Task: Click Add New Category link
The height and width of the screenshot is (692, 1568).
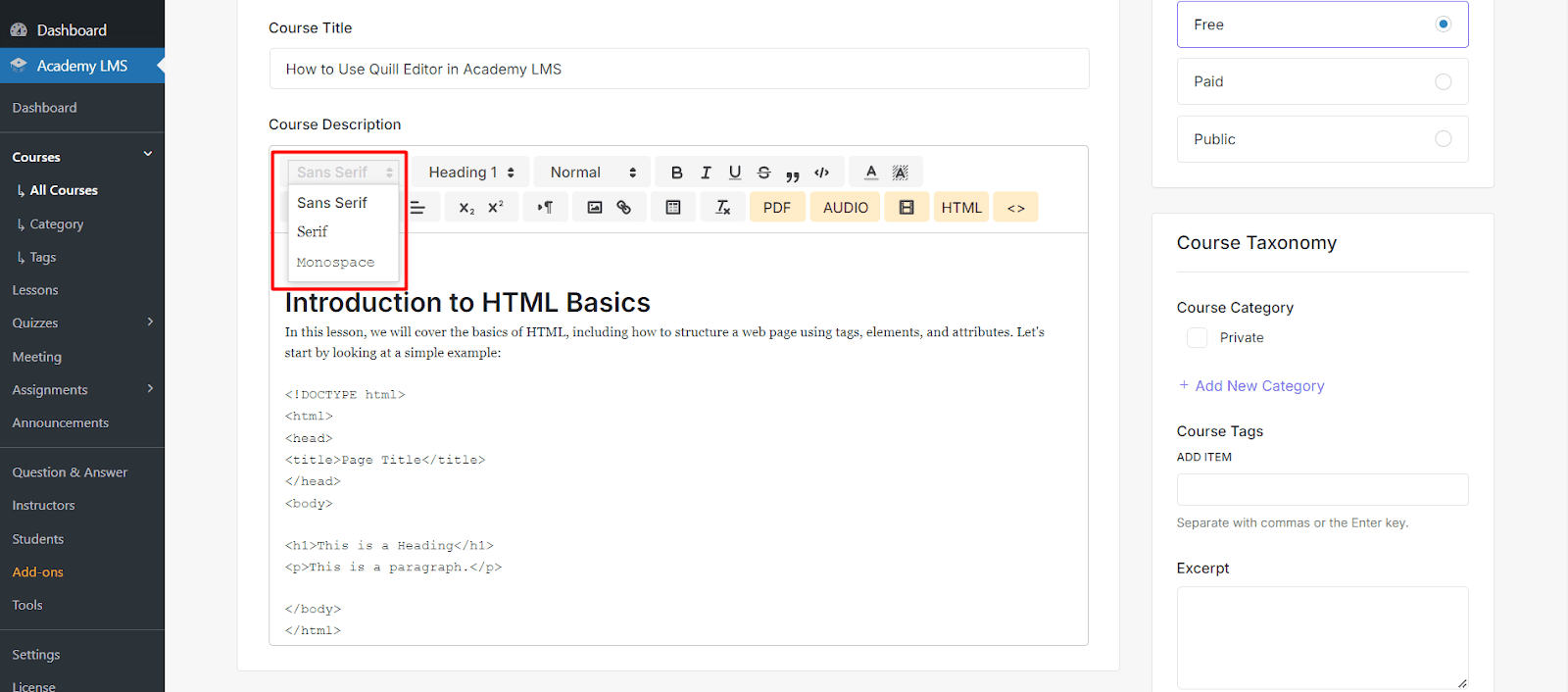Action: coord(1259,386)
